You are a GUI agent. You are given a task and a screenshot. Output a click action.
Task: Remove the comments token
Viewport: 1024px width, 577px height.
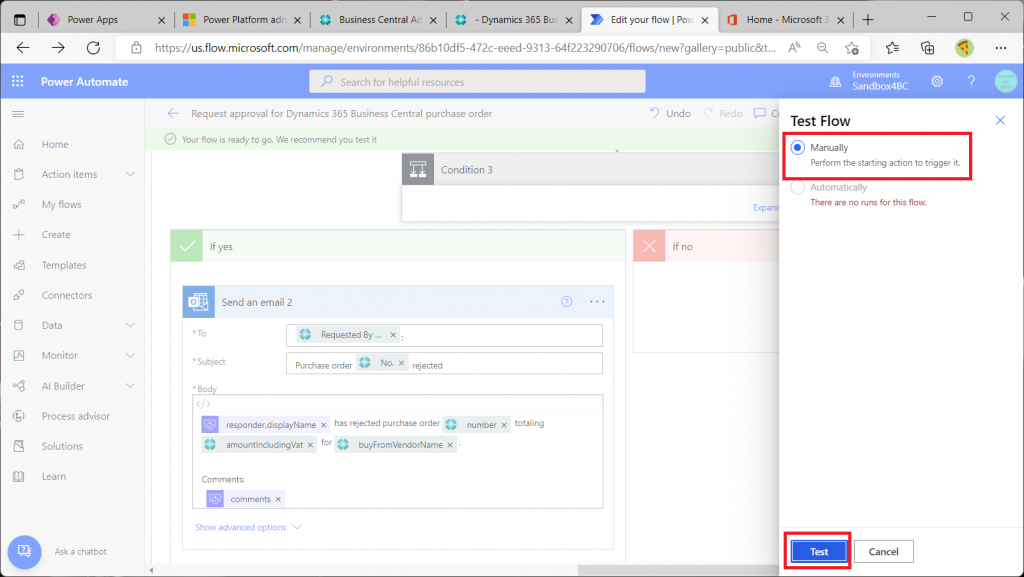click(x=278, y=499)
